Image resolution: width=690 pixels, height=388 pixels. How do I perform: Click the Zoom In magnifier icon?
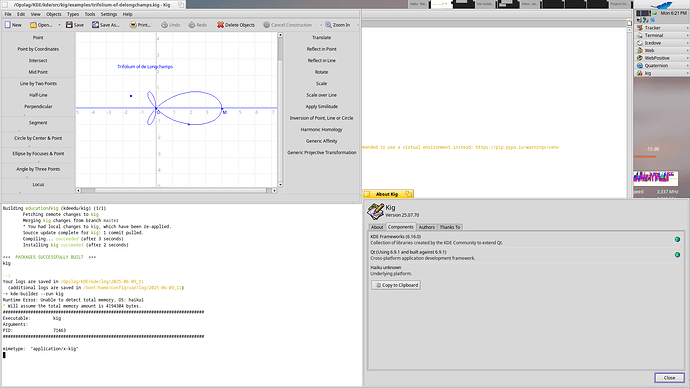pos(328,25)
